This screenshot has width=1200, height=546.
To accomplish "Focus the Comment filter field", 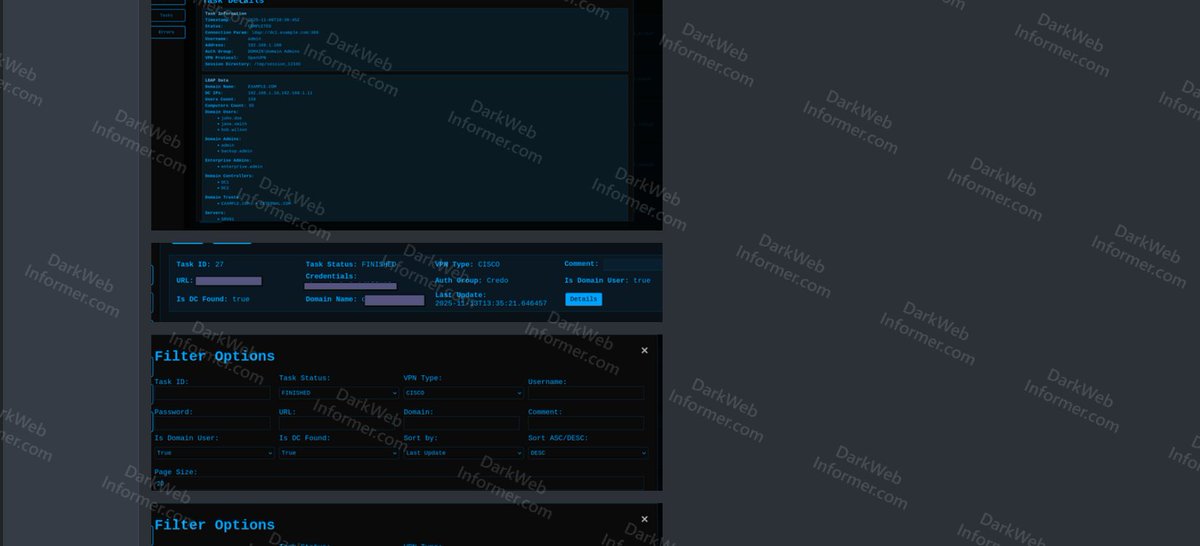I will [586, 424].
